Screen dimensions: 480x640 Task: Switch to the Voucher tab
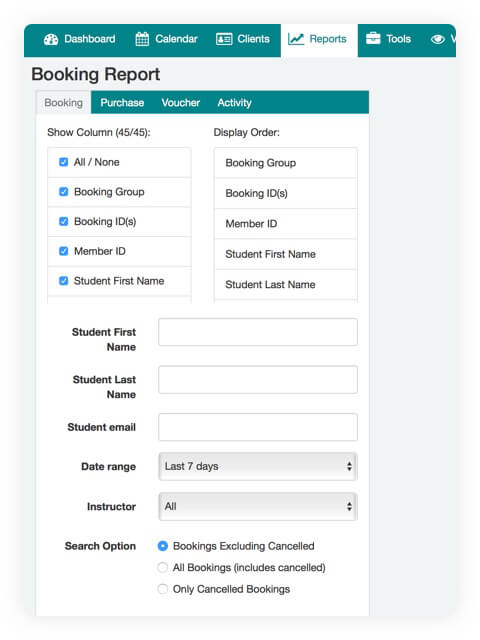pos(180,102)
